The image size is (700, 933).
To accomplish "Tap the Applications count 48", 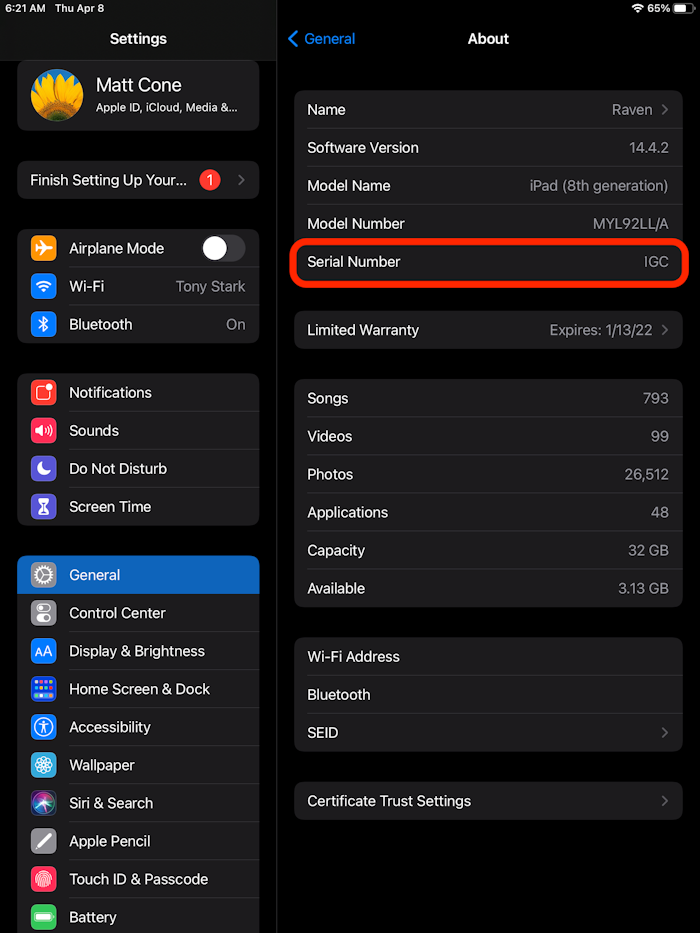I will 660,513.
